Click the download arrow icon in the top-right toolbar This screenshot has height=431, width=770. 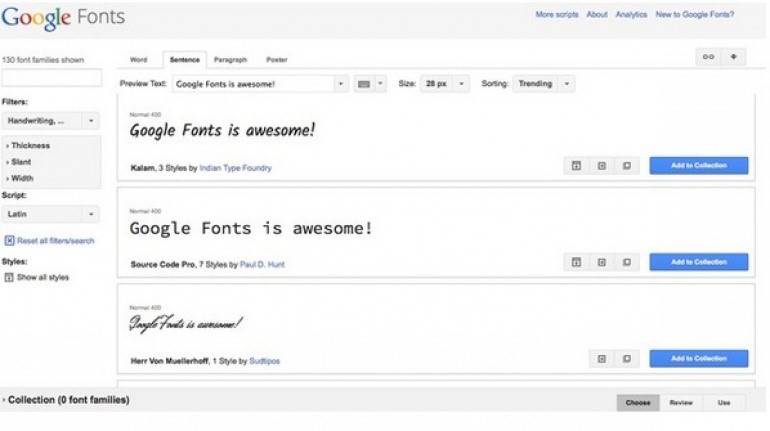pos(734,57)
